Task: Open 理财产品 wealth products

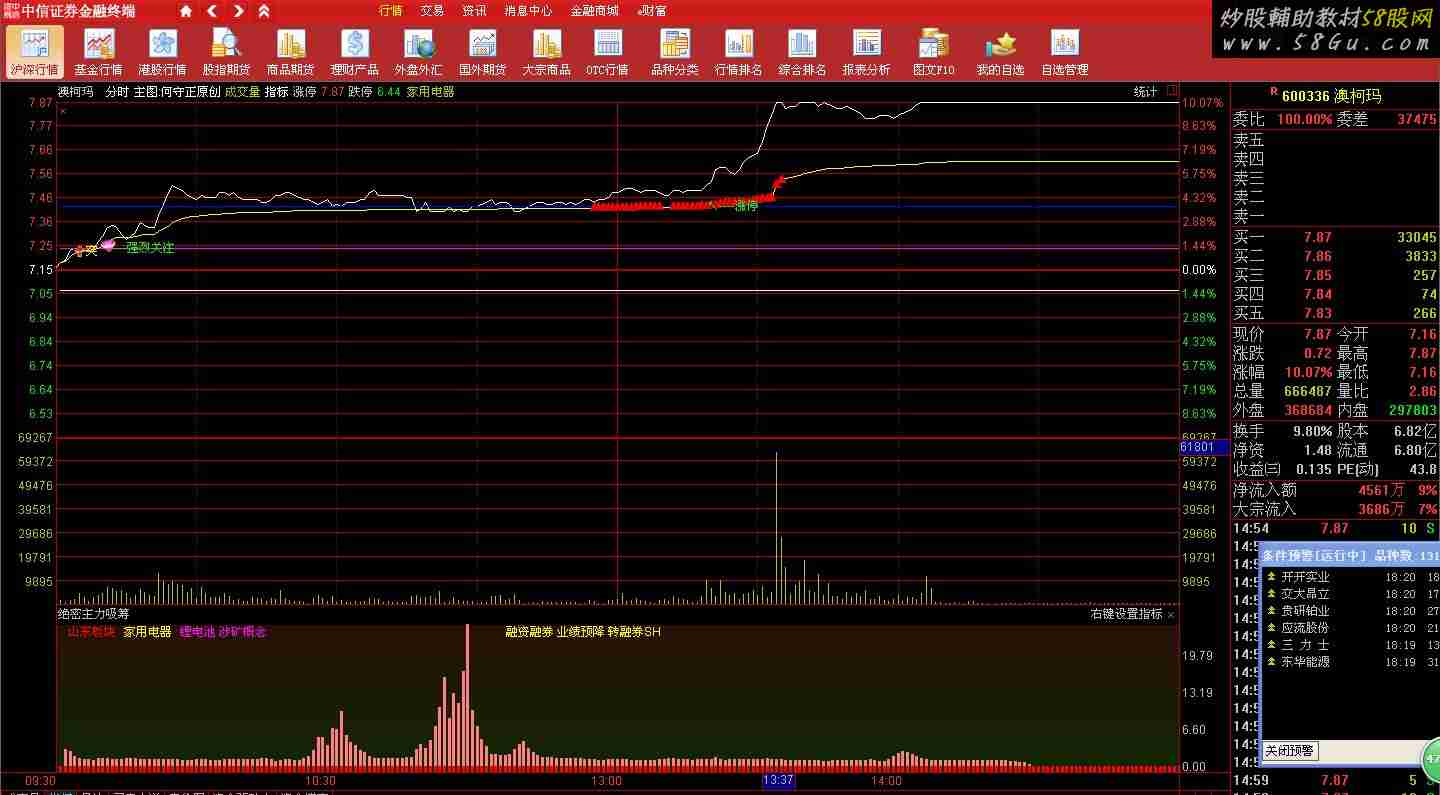Action: point(355,52)
